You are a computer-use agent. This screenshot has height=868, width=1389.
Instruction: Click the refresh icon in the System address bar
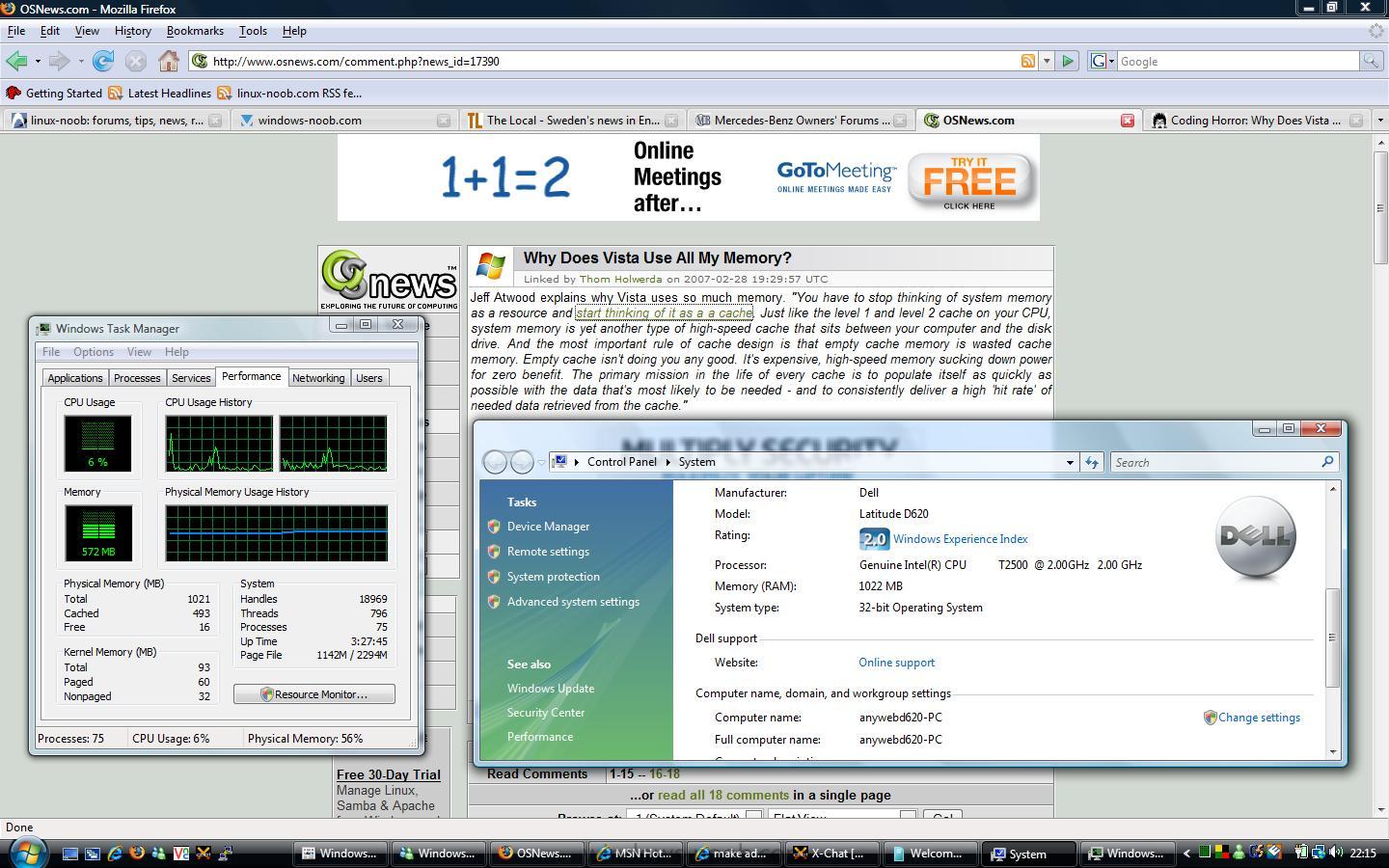tap(1091, 463)
